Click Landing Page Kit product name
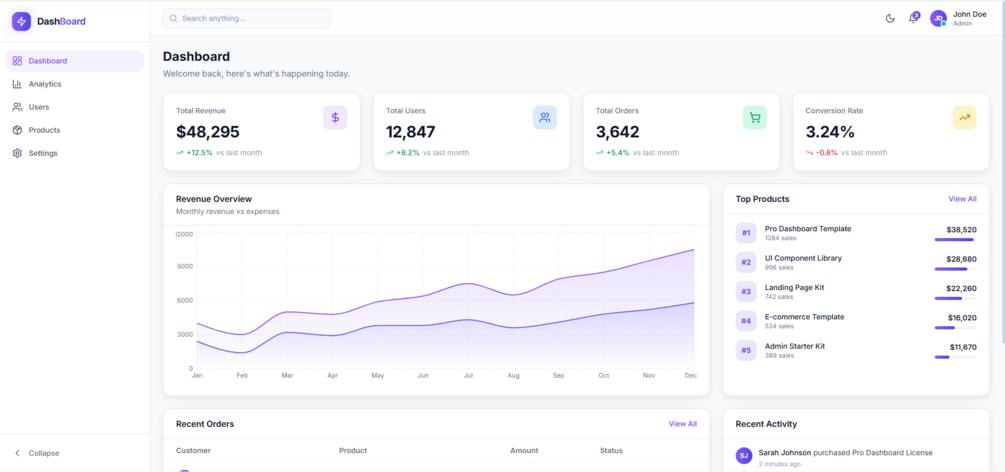 795,287
